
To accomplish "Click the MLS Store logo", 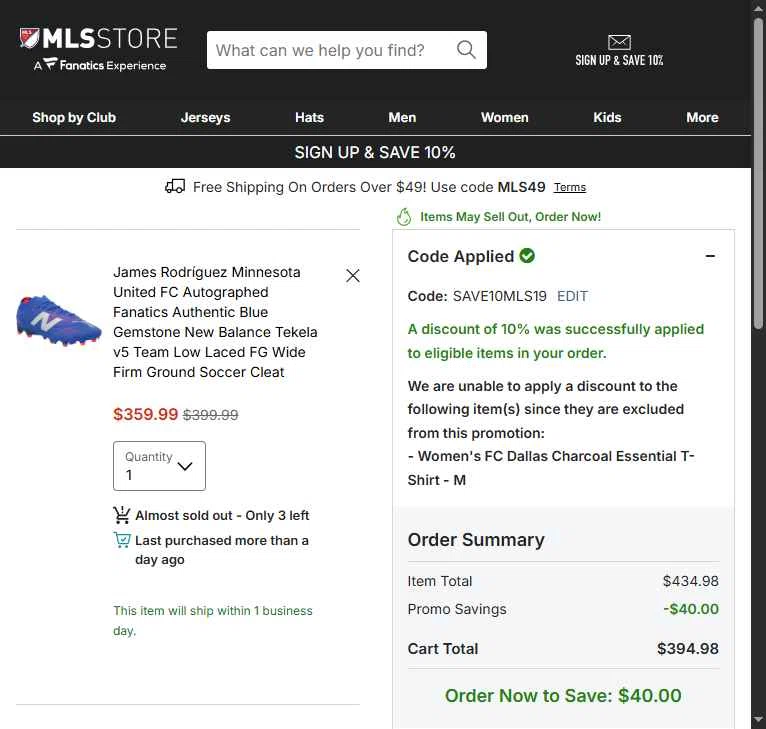I will click(x=98, y=49).
